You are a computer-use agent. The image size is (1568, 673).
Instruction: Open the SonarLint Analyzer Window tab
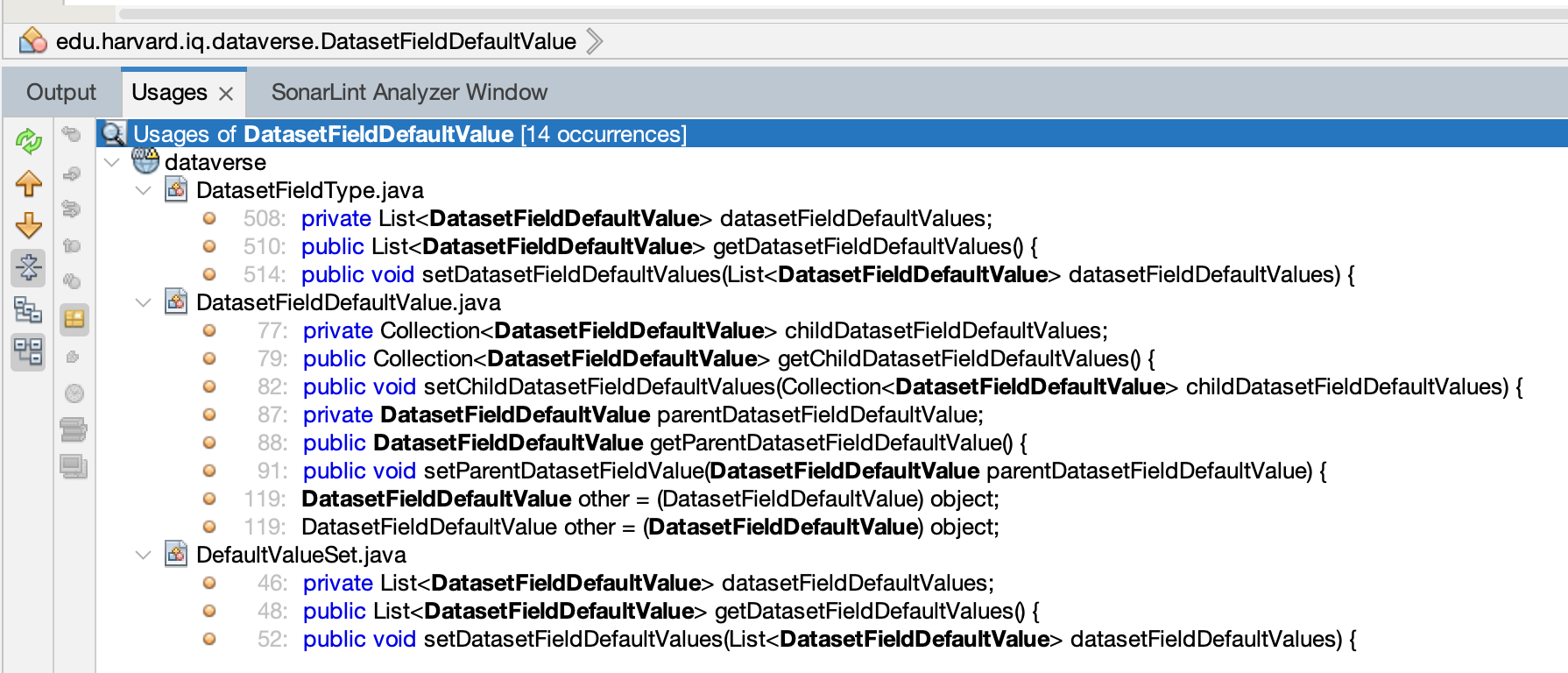point(409,92)
